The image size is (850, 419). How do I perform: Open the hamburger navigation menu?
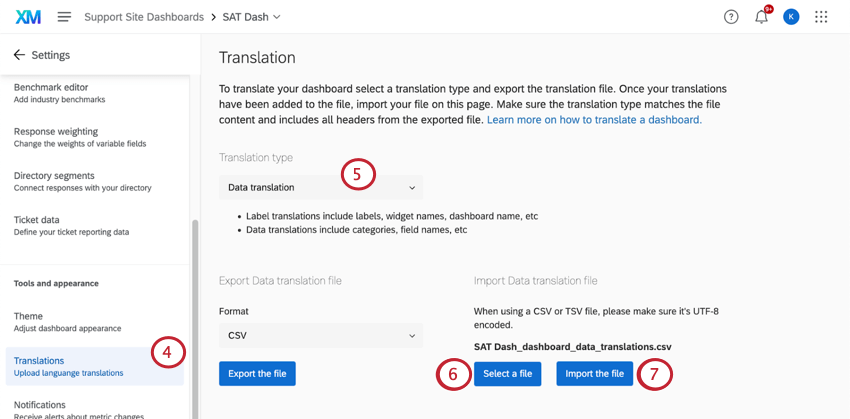[x=64, y=17]
